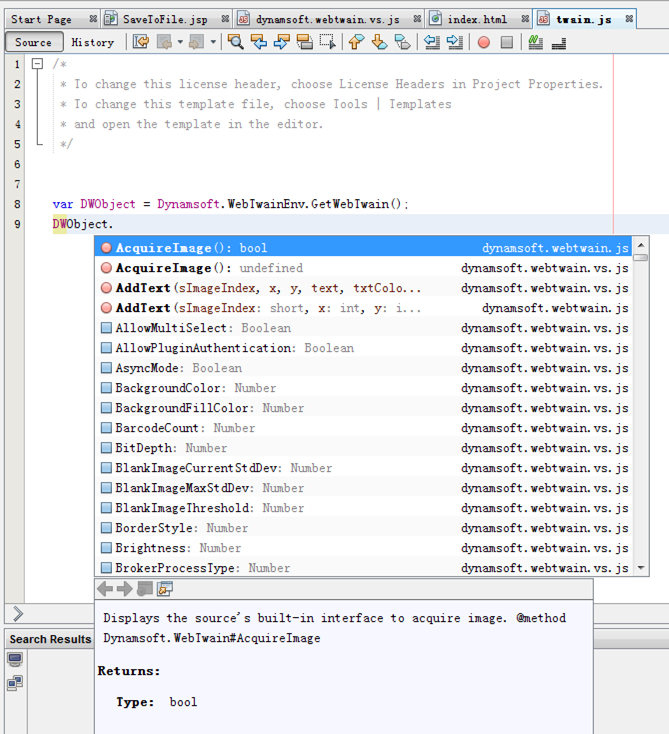Screen dimensions: 669x734
Task: Switch to index.html tab
Action: click(476, 19)
